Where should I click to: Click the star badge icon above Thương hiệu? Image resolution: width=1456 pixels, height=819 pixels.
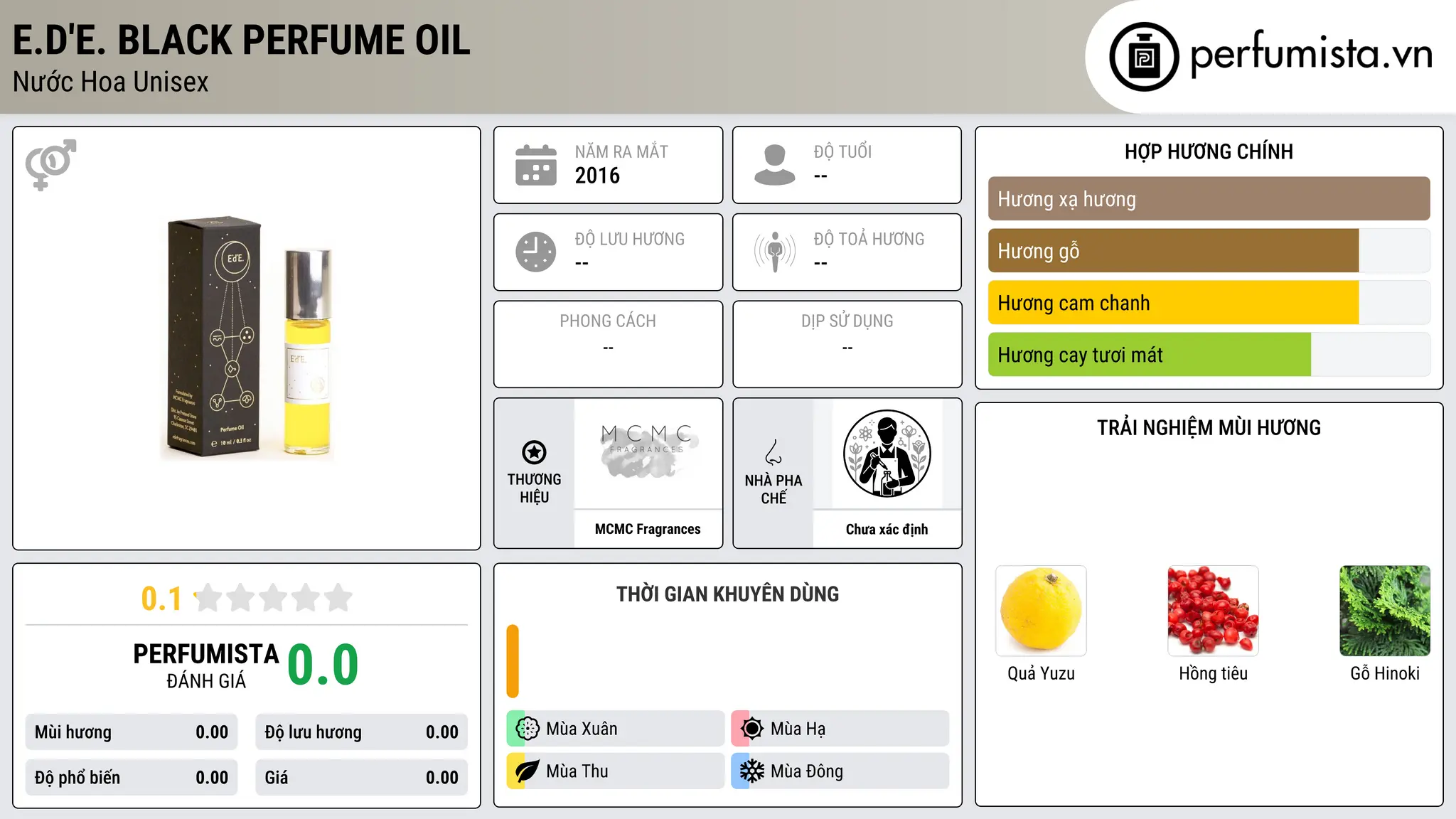pyautogui.click(x=534, y=452)
